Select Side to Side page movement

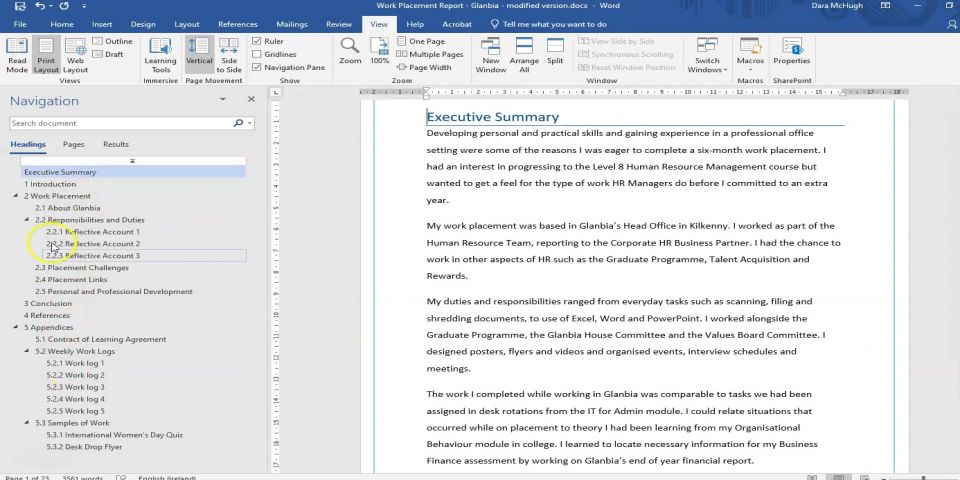pyautogui.click(x=229, y=56)
